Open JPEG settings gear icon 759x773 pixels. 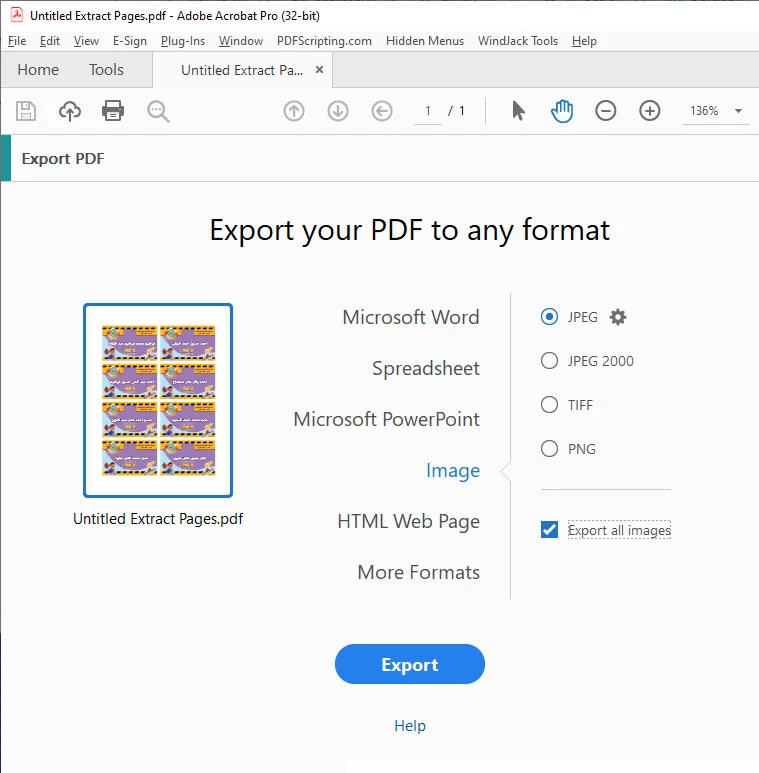point(618,317)
